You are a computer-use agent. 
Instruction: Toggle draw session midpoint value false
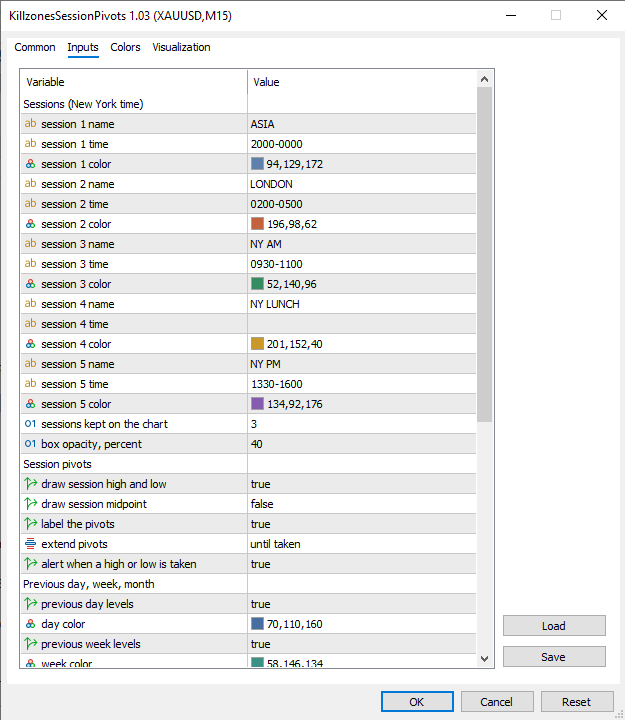pos(361,504)
